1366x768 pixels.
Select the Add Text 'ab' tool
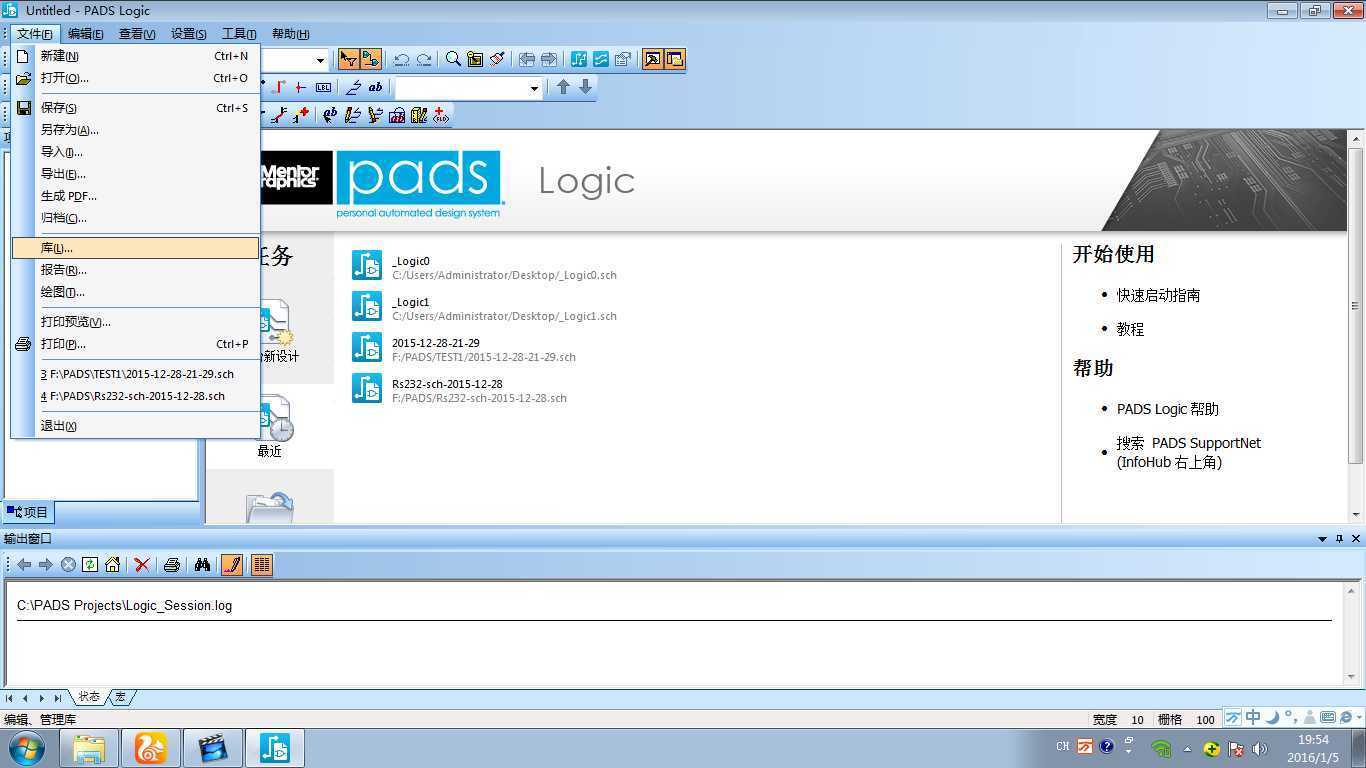pyautogui.click(x=375, y=87)
